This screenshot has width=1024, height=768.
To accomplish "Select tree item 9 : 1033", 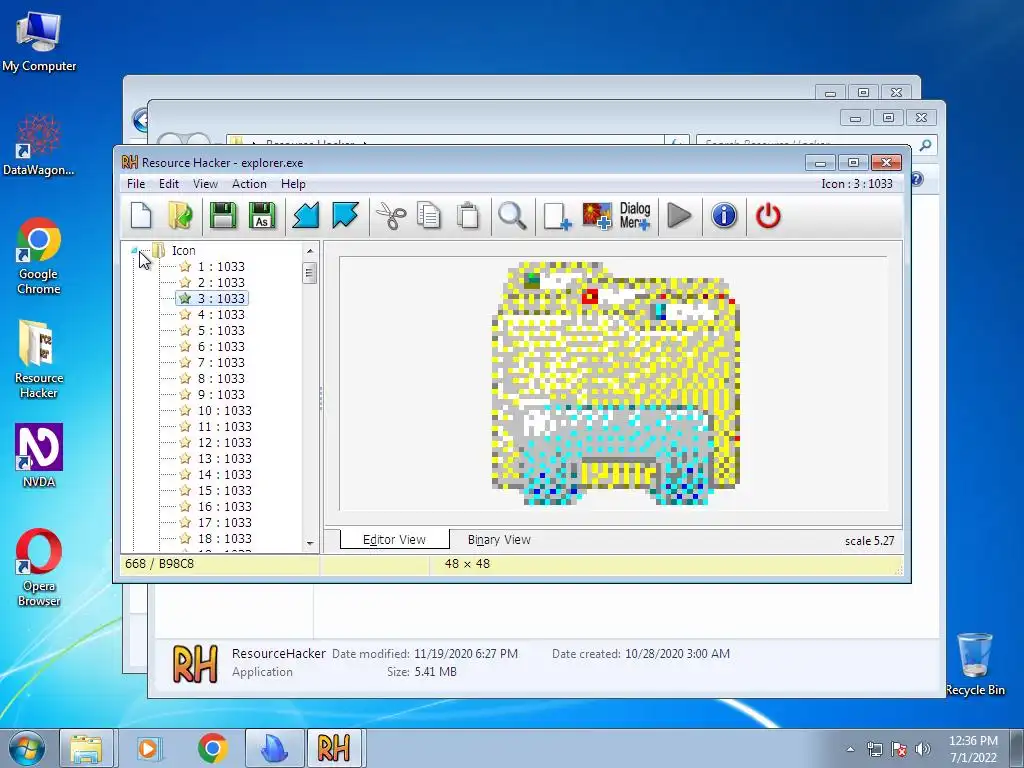I will click(x=221, y=394).
